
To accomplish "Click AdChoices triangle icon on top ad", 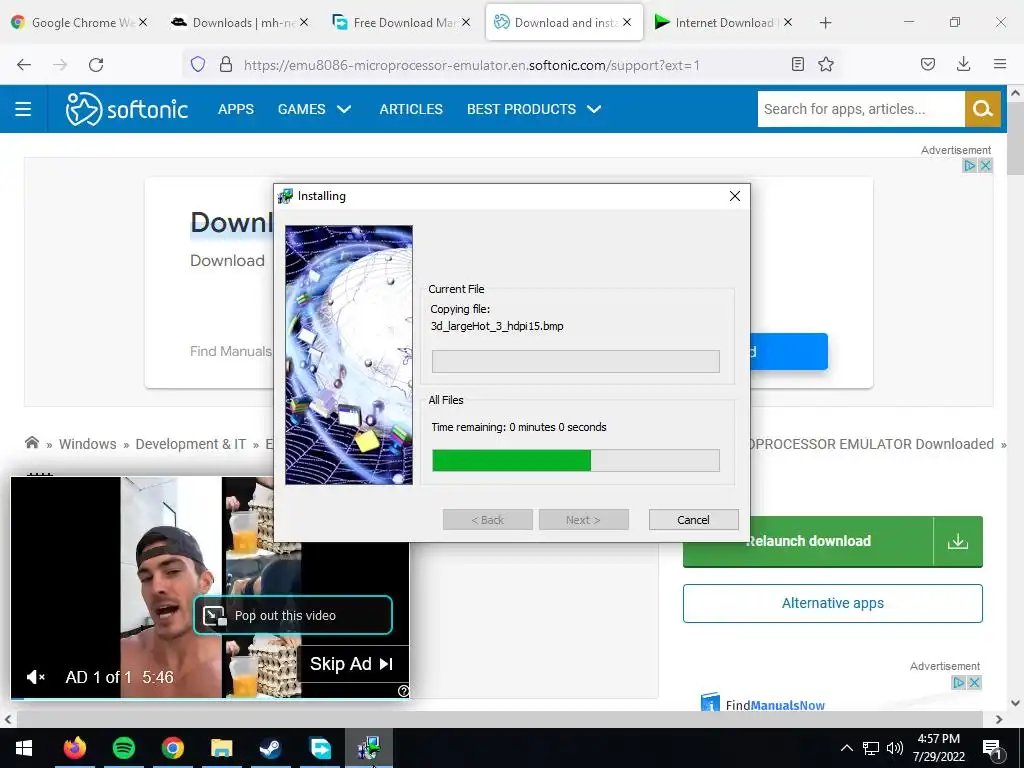I will tap(970, 166).
